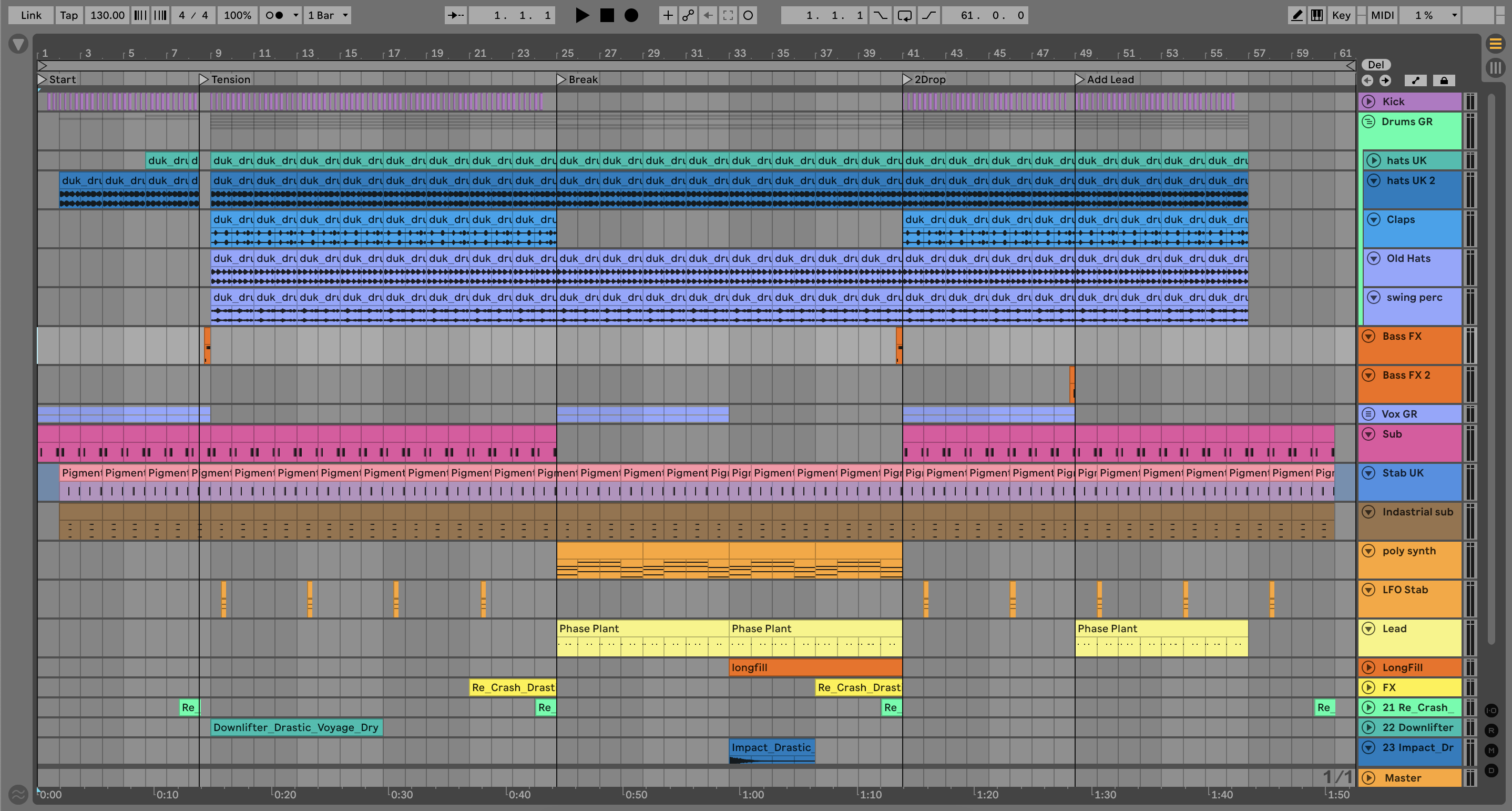Viewport: 1512px width, 811px height.
Task: Click the Automation Arm icon
Action: pyautogui.click(x=688, y=15)
